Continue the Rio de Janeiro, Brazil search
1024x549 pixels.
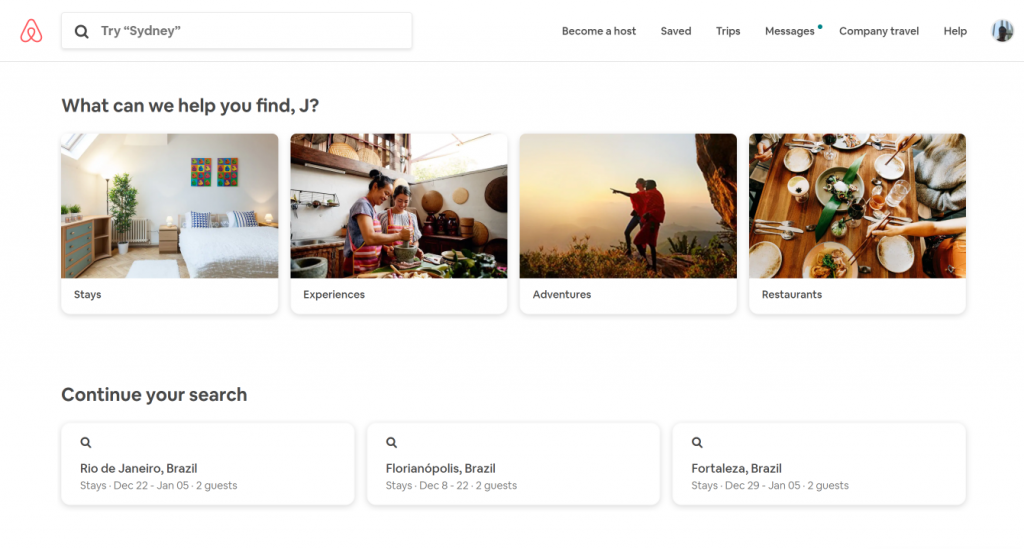click(x=207, y=468)
